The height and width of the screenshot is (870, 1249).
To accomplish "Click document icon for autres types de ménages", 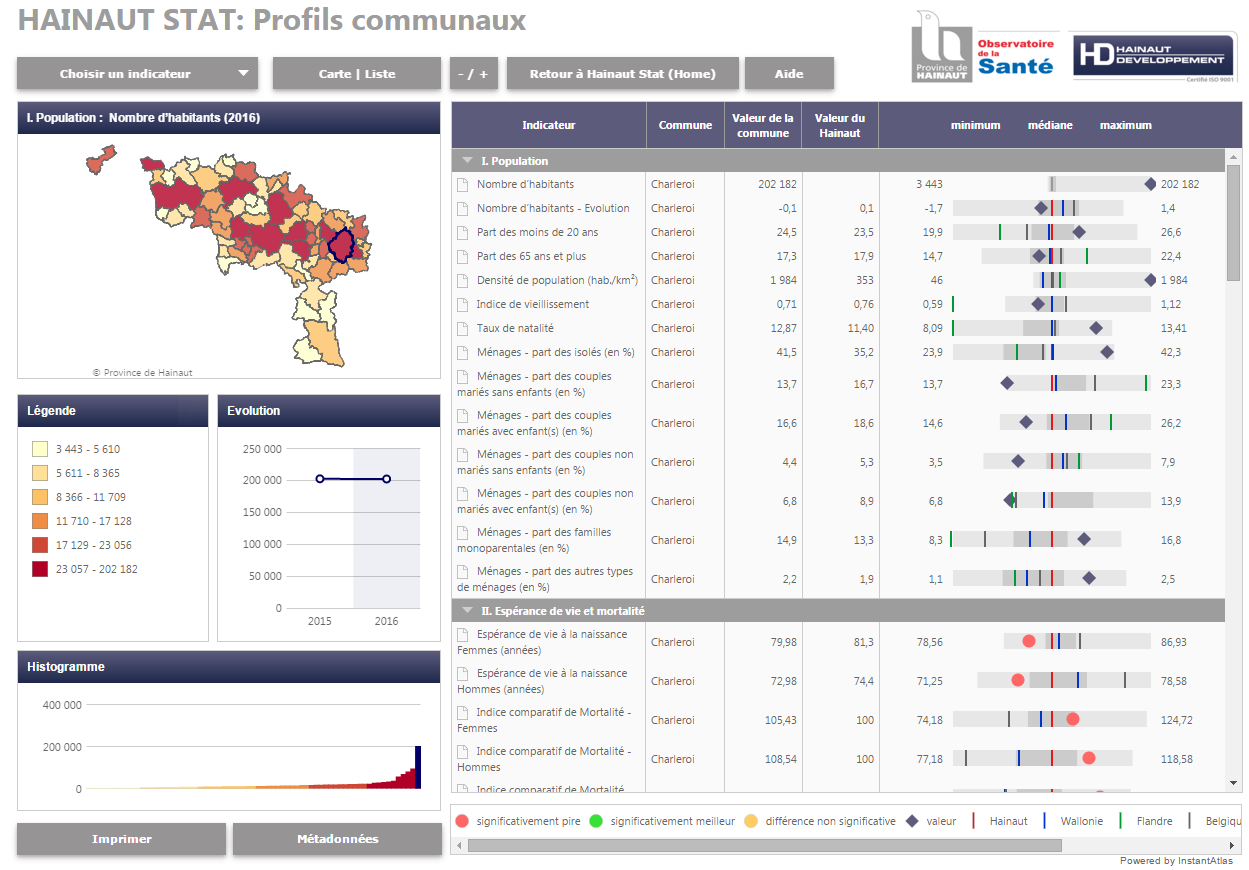I will [463, 571].
